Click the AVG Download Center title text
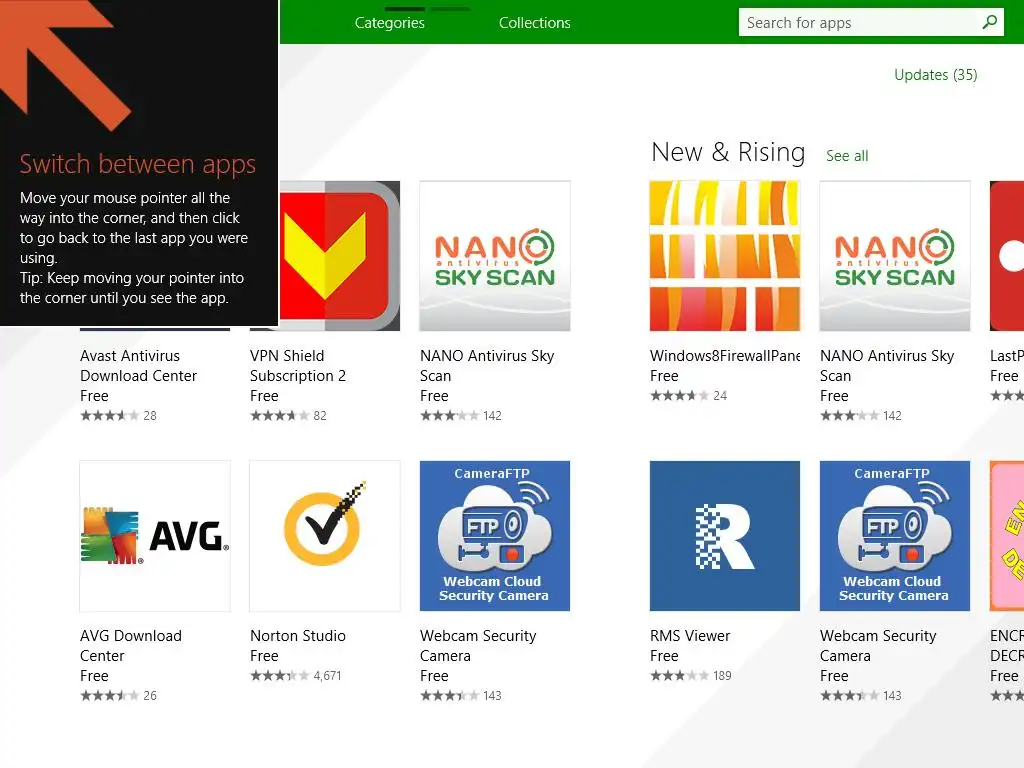This screenshot has width=1024, height=768. coord(131,646)
